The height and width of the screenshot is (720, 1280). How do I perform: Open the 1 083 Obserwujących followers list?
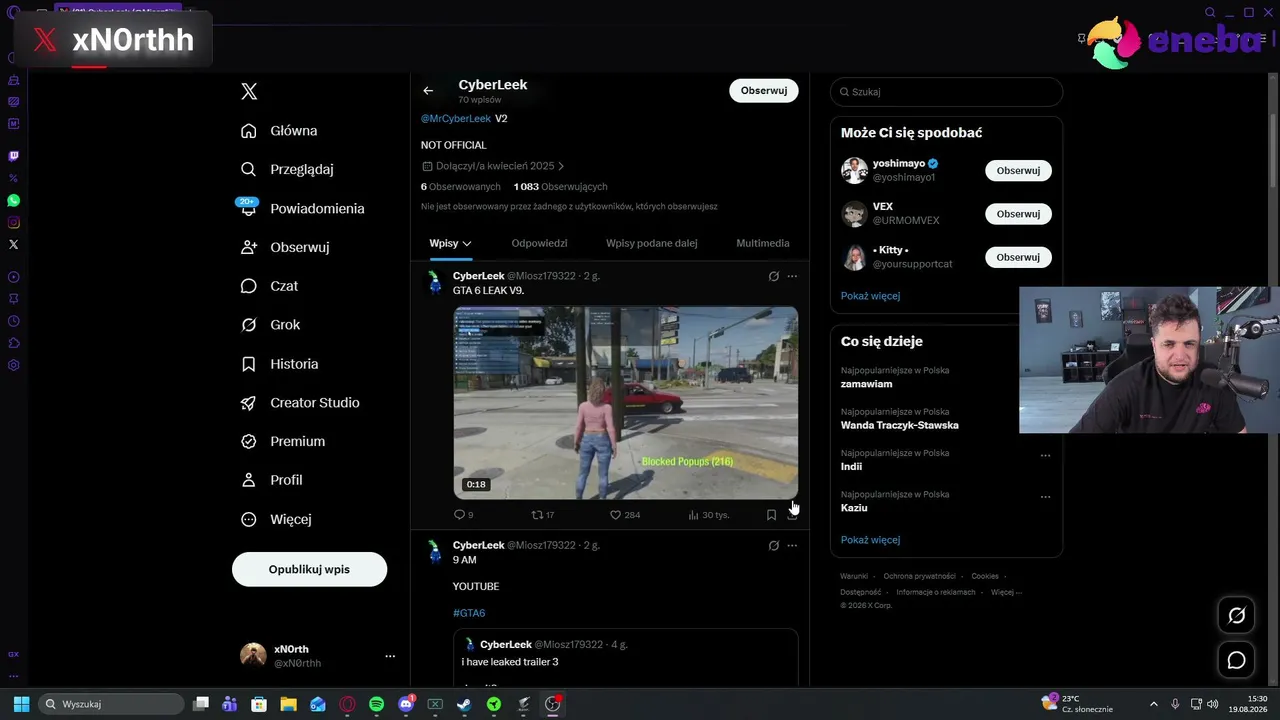(x=560, y=187)
